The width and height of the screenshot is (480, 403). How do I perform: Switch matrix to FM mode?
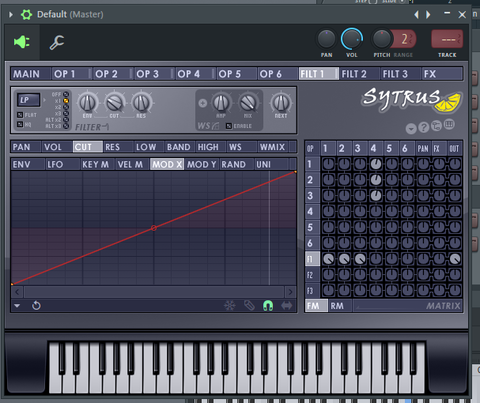pyautogui.click(x=316, y=306)
